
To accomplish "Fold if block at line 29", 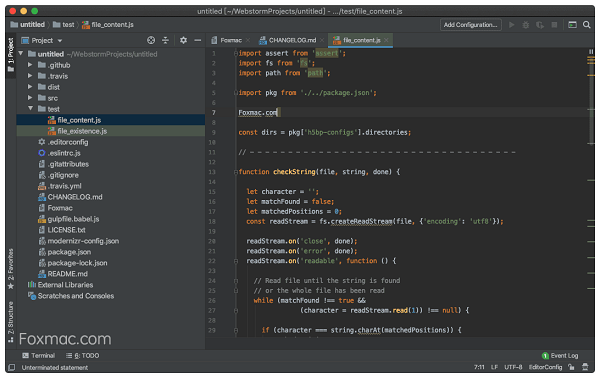I will [x=236, y=331].
